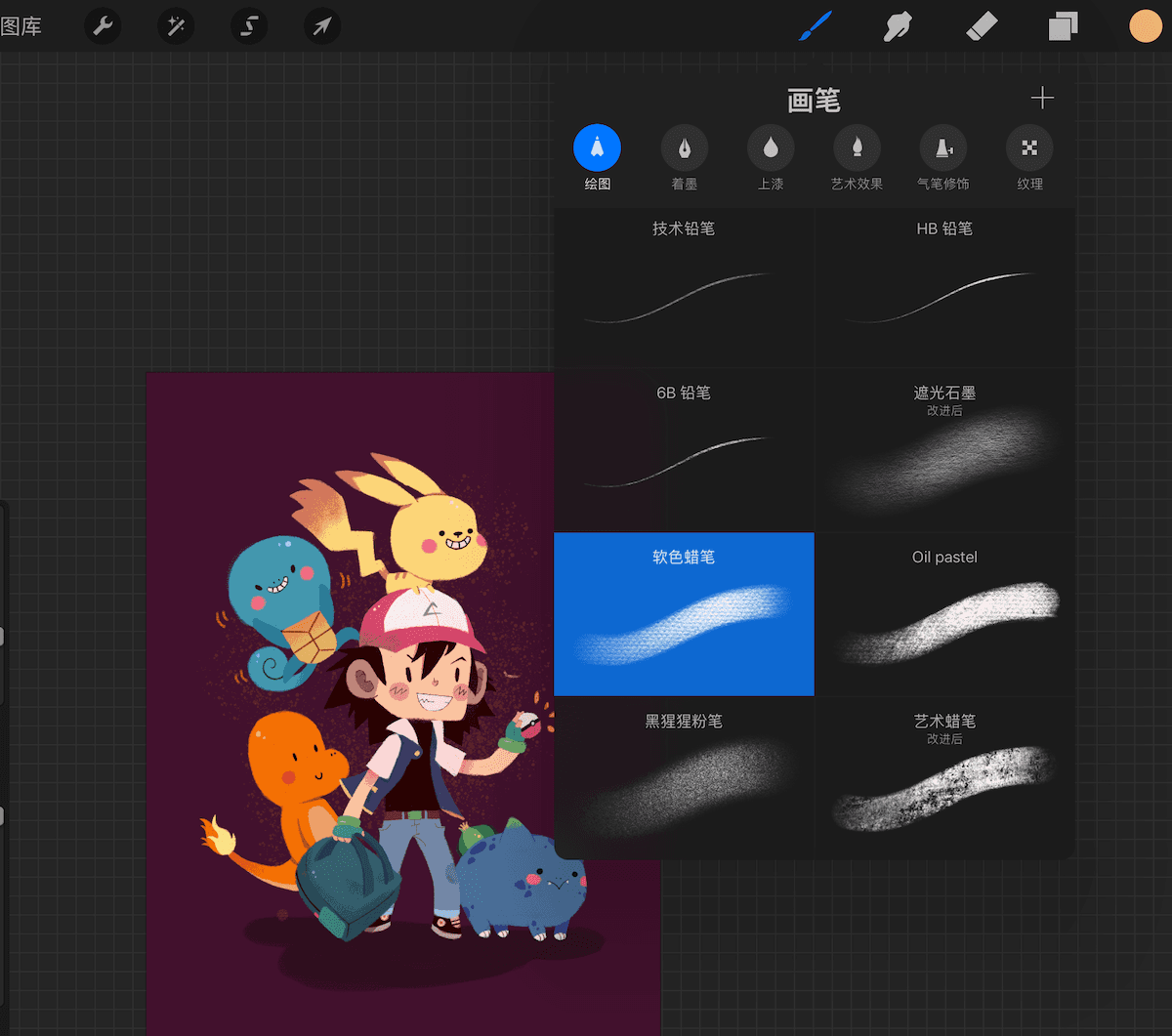Switch to the 气笔修饰 brush category
The width and height of the screenshot is (1172, 1036).
[943, 157]
